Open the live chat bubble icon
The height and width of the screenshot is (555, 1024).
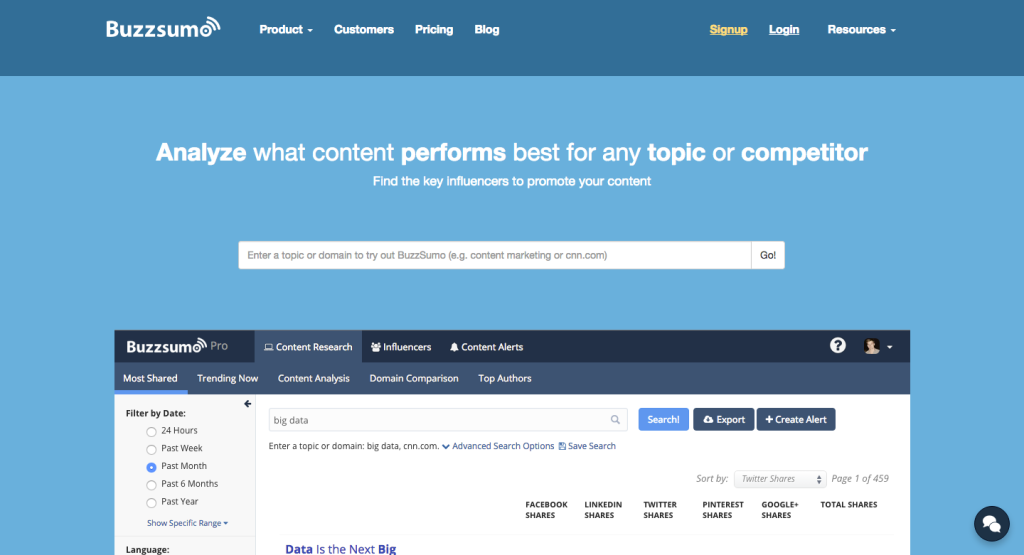(991, 523)
